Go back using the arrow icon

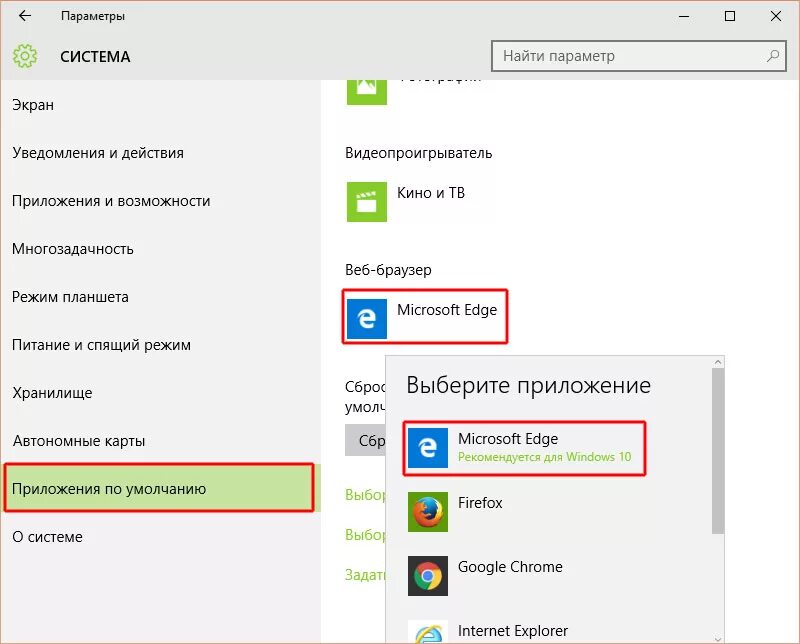24,16
